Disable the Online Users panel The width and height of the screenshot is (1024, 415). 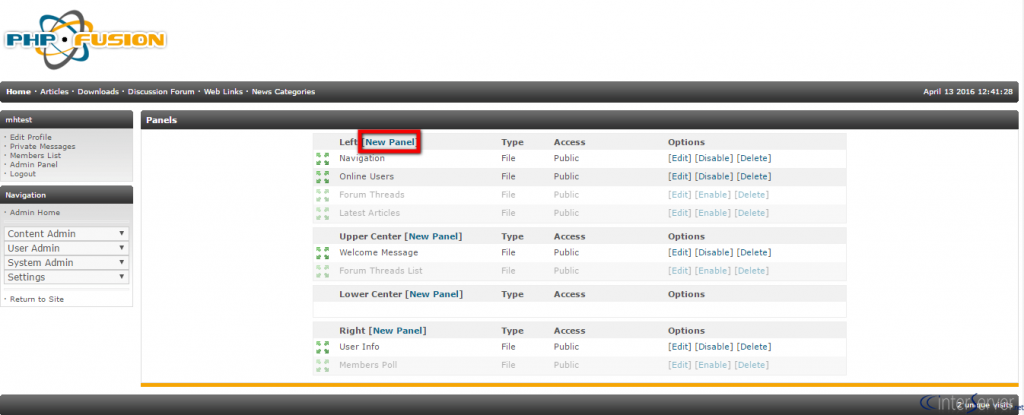coord(714,176)
